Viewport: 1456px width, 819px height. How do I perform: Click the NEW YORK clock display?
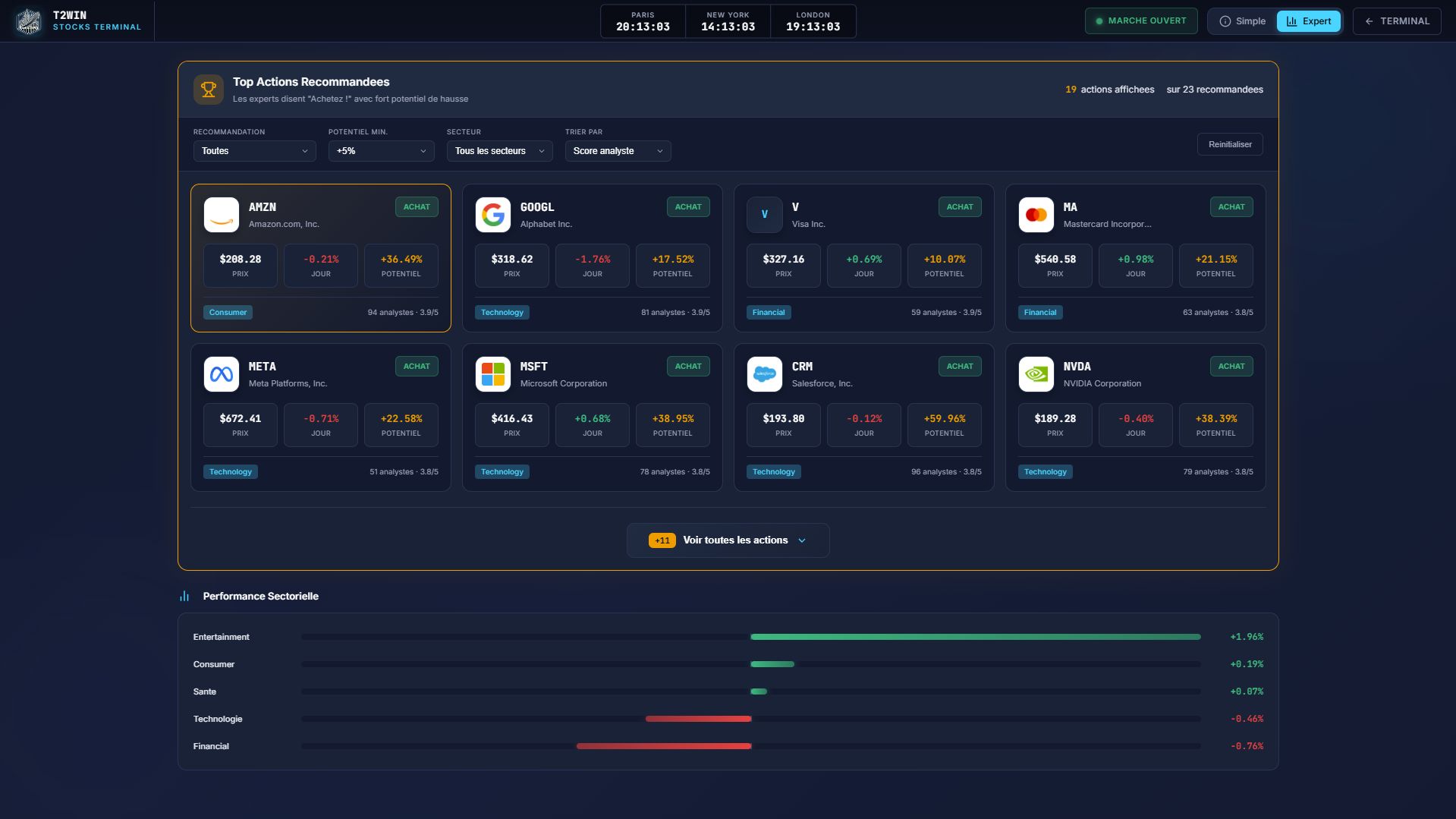pyautogui.click(x=727, y=20)
